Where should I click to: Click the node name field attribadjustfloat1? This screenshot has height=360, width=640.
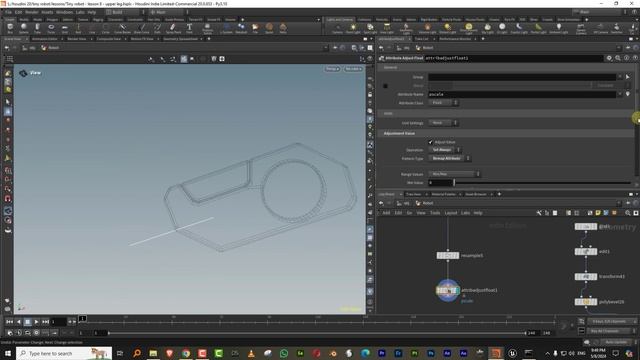pyautogui.click(x=513, y=58)
